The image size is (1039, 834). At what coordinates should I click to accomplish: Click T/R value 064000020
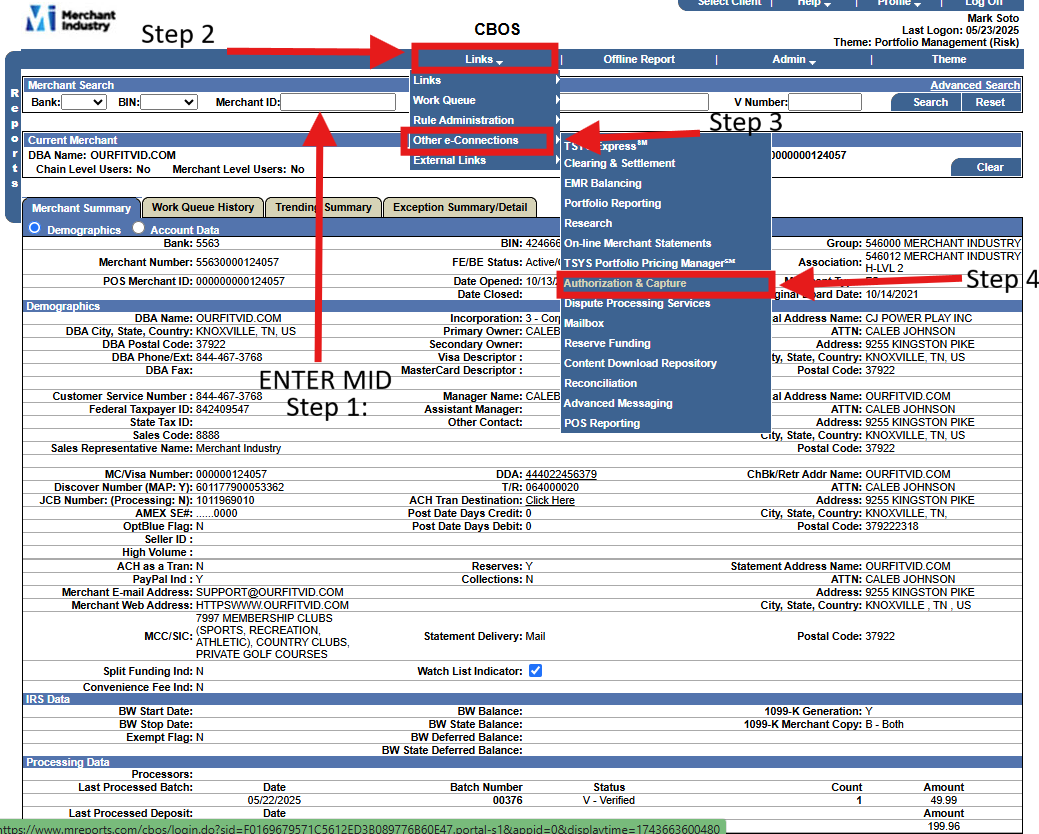[552, 488]
